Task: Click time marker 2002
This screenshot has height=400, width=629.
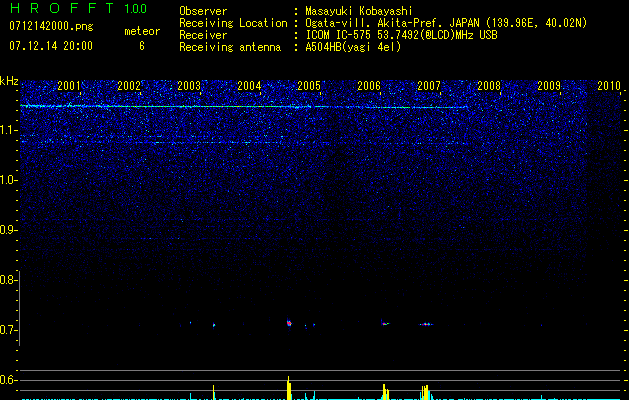Action: (x=129, y=85)
